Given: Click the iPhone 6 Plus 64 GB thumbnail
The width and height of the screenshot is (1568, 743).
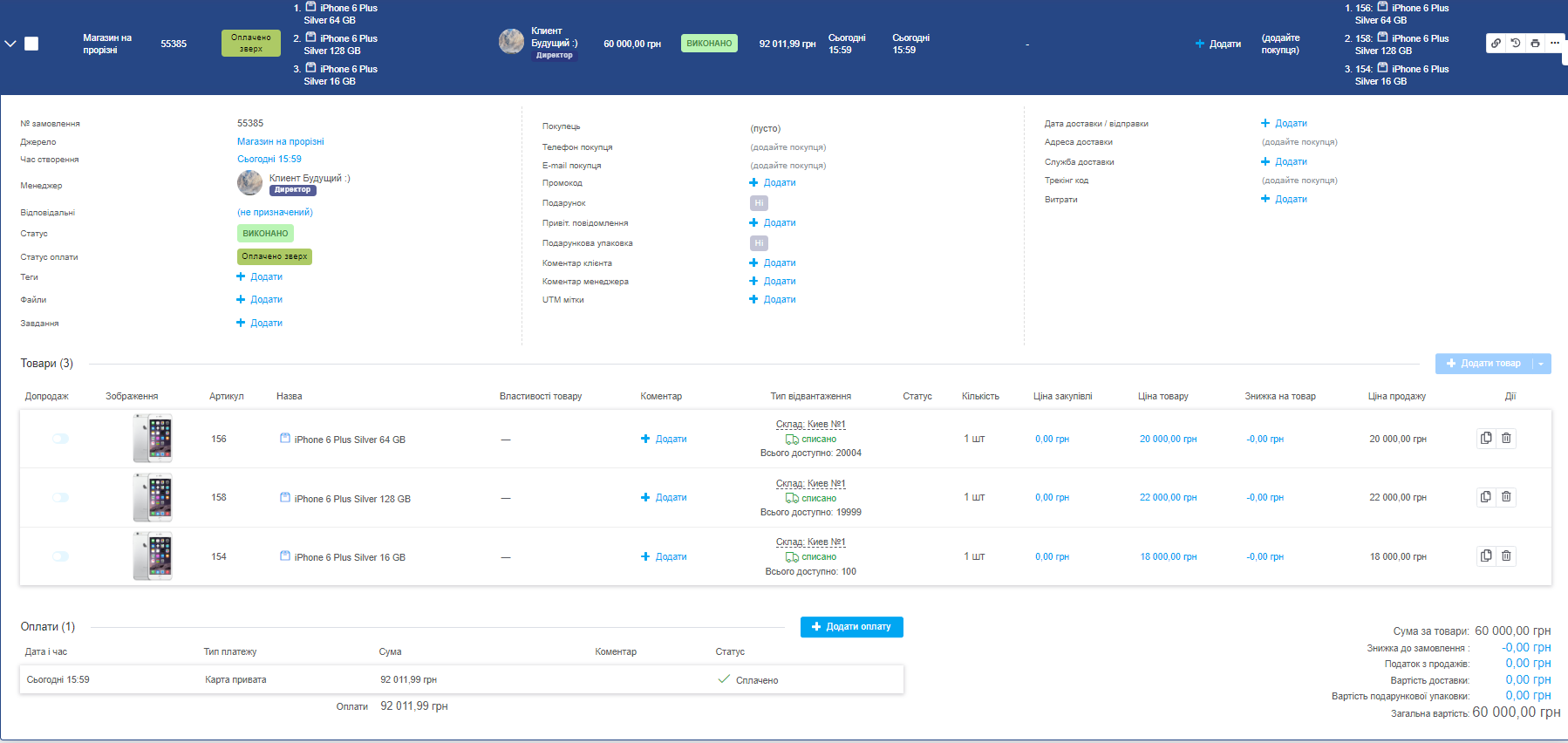Looking at the screenshot, I should point(153,438).
